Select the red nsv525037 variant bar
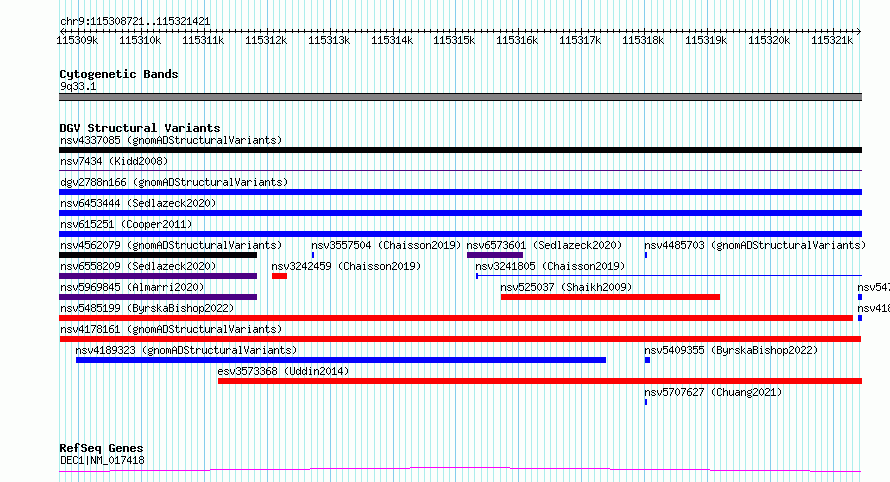 [610, 297]
